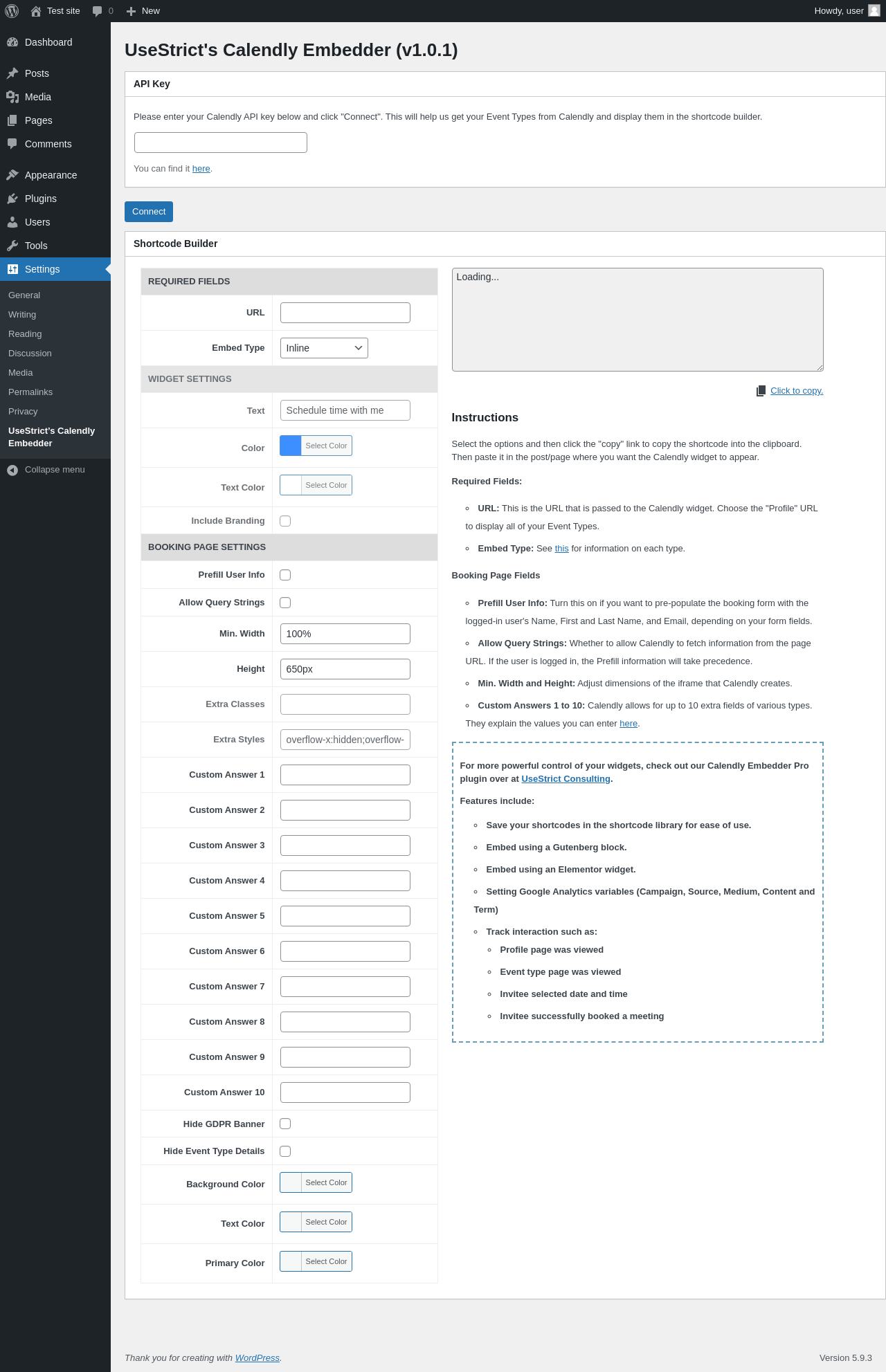Click the shortcode output textarea showing Loading
Viewport: 886px width, 1372px height.
638,320
